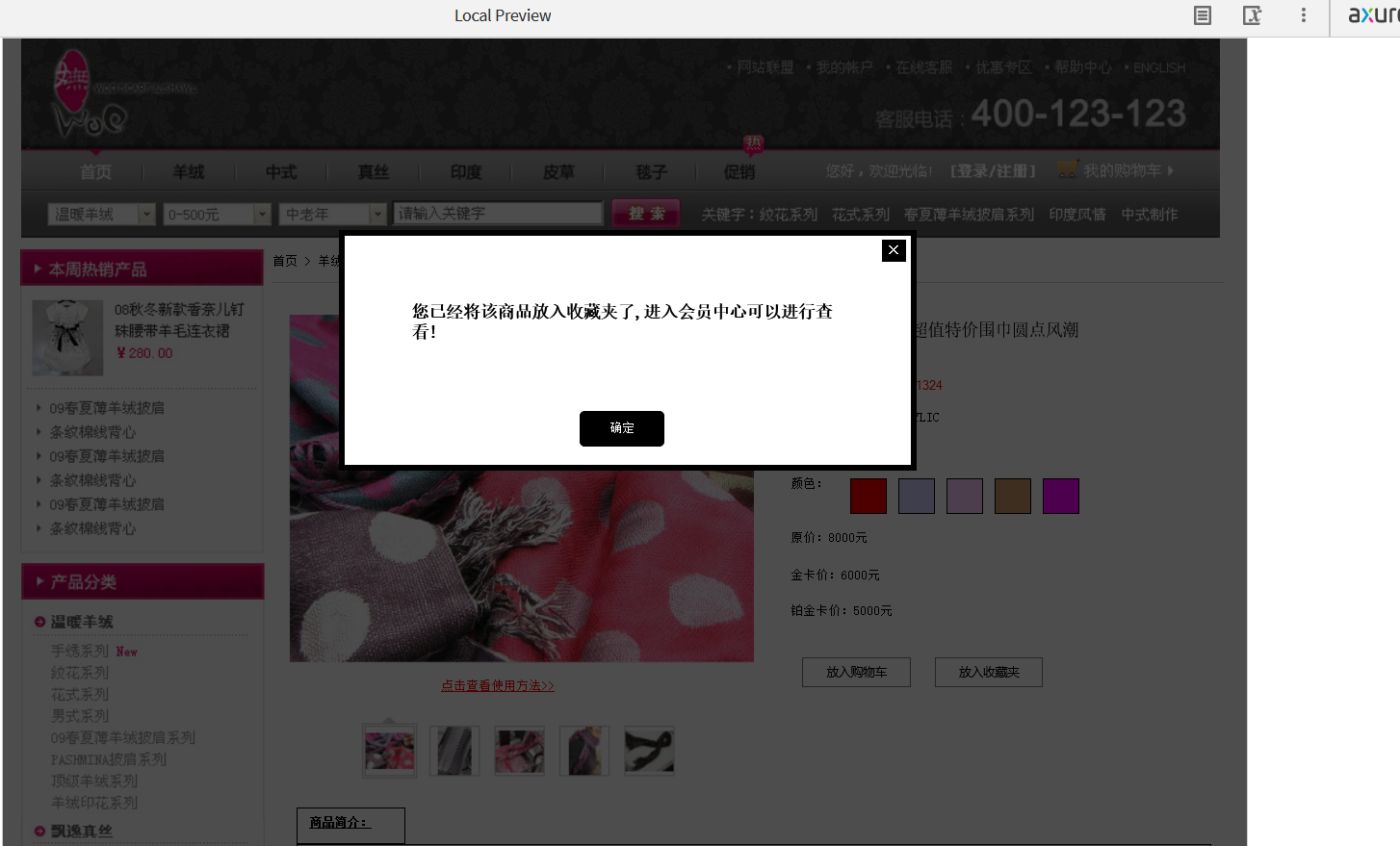Open the three-dot more options menu

click(1304, 15)
